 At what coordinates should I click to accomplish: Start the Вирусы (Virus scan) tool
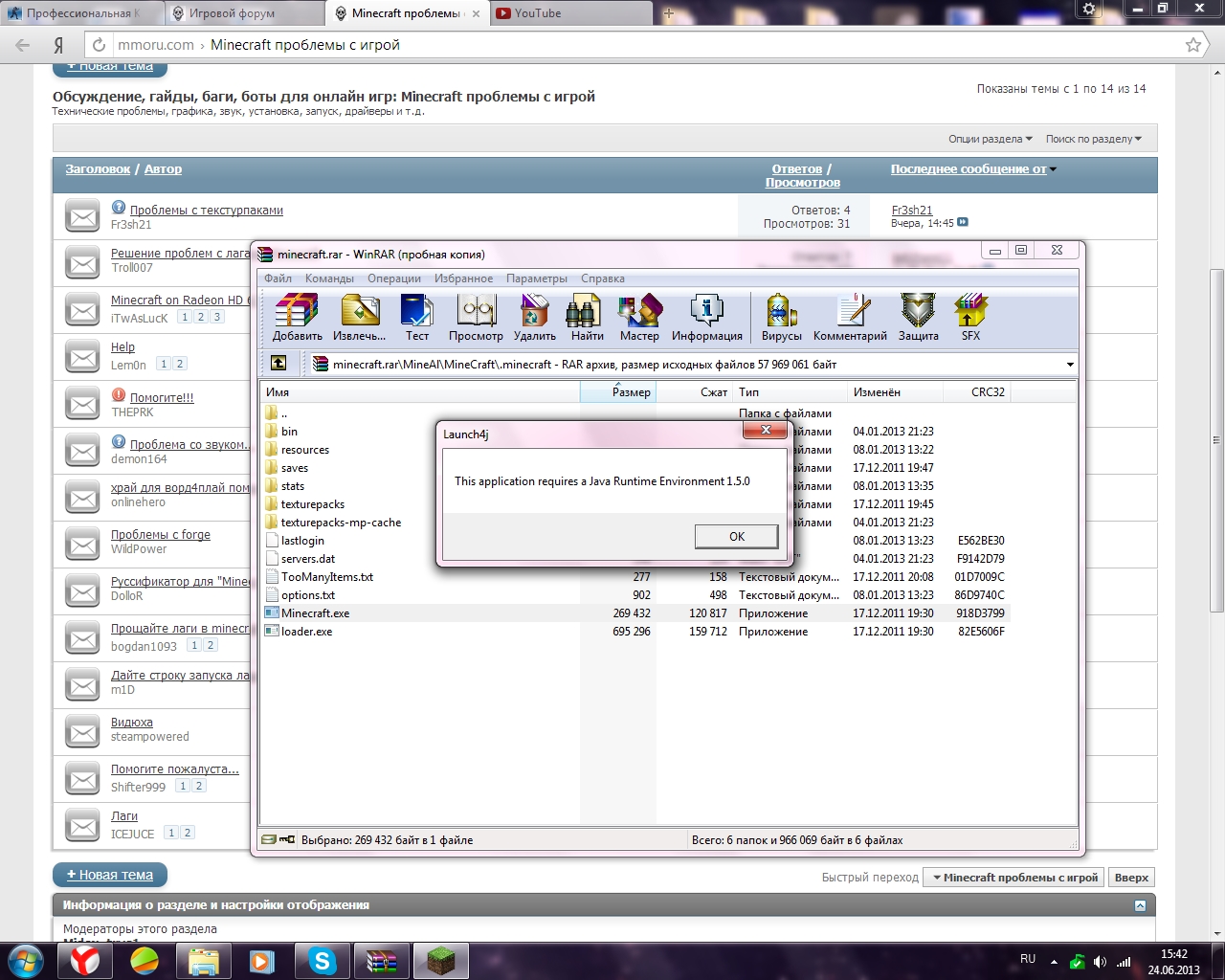tap(781, 317)
